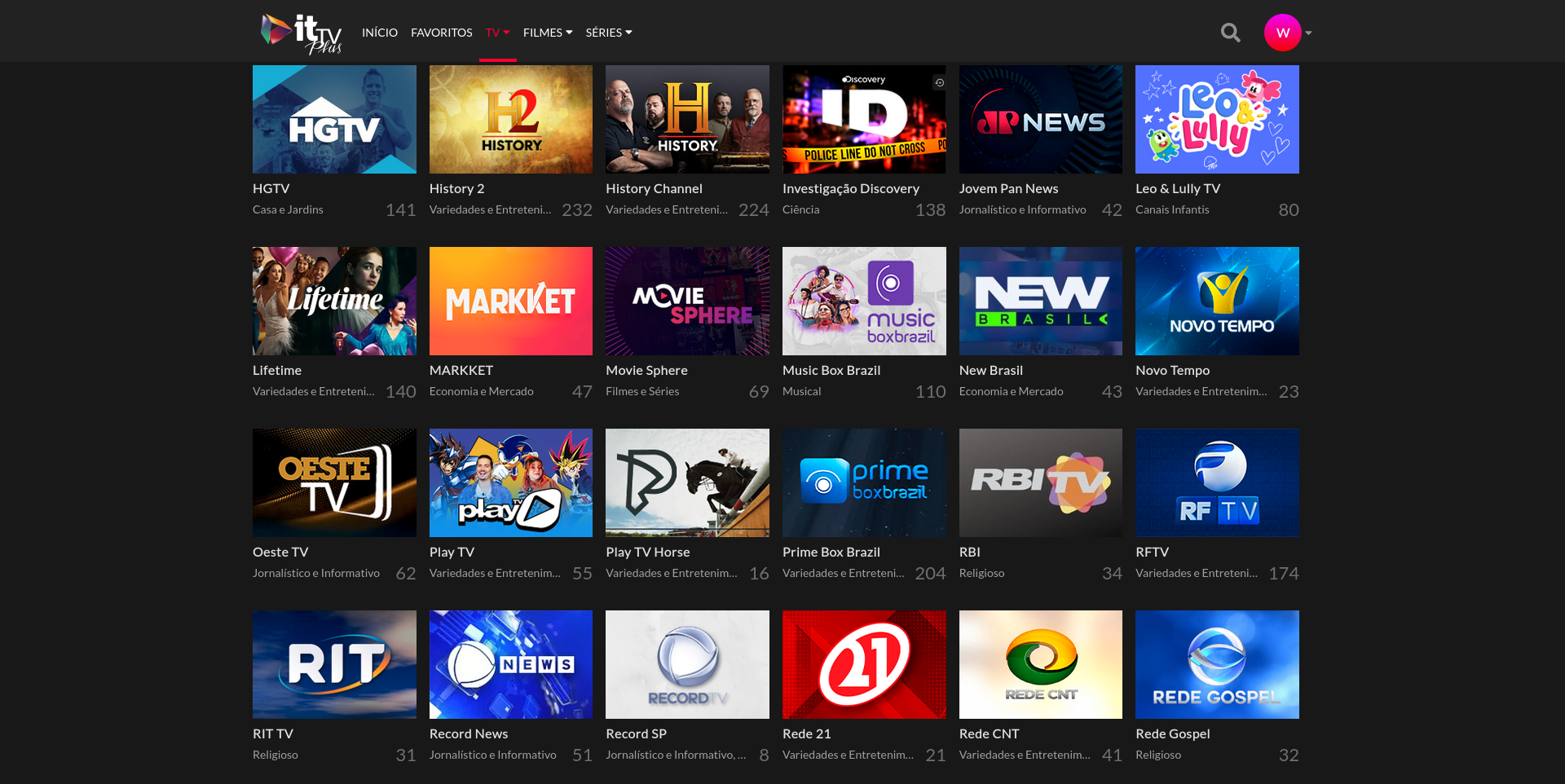This screenshot has height=784, width=1565.
Task: Click the itTV Plus logo
Action: click(301, 33)
